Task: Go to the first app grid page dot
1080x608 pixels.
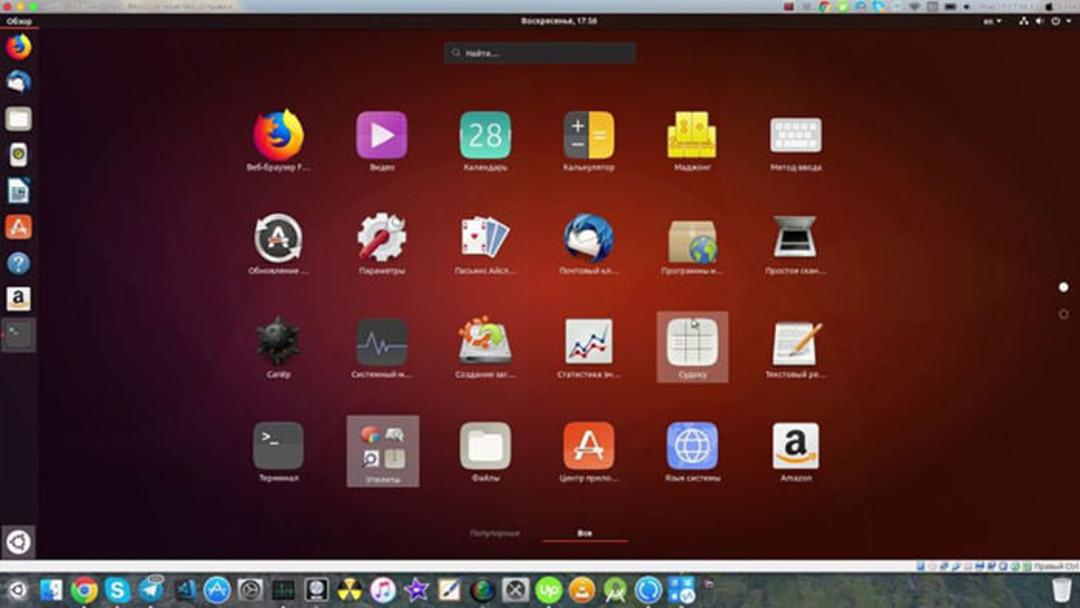Action: [1063, 287]
